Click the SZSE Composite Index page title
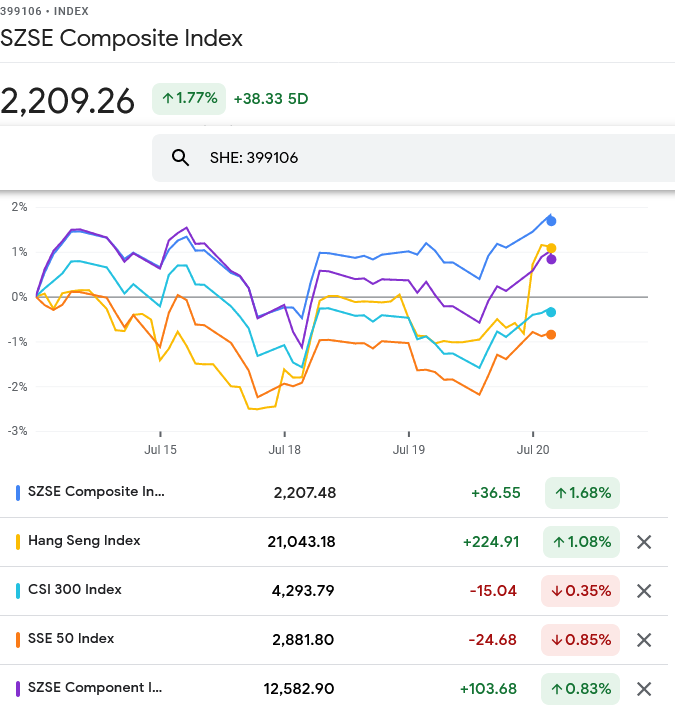The height and width of the screenshot is (712, 675). [121, 38]
